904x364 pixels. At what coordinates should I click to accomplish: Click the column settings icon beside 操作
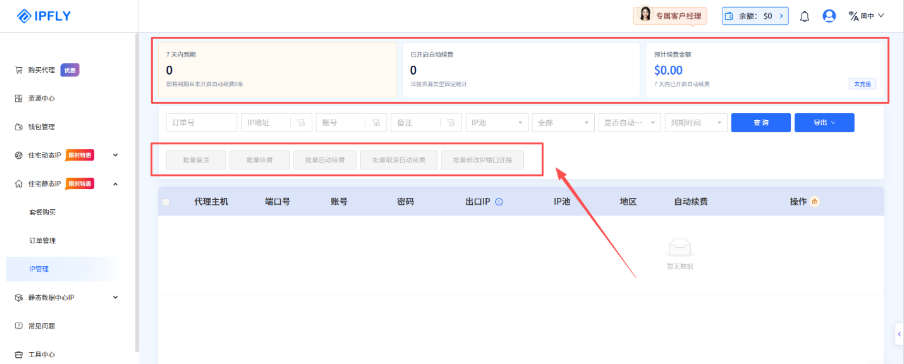[x=815, y=201]
